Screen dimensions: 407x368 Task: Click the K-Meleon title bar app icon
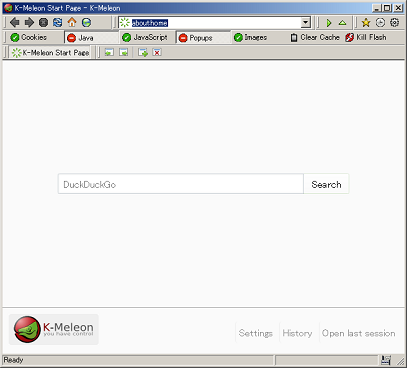coord(8,8)
